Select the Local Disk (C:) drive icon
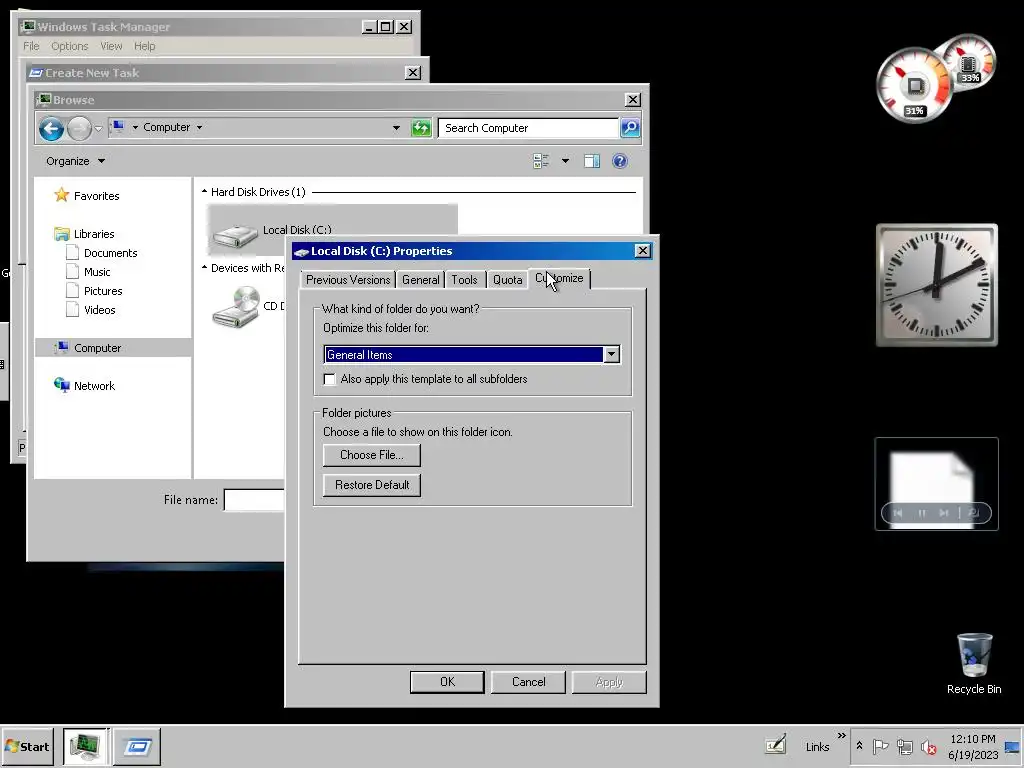Image resolution: width=1024 pixels, height=768 pixels. (x=235, y=234)
